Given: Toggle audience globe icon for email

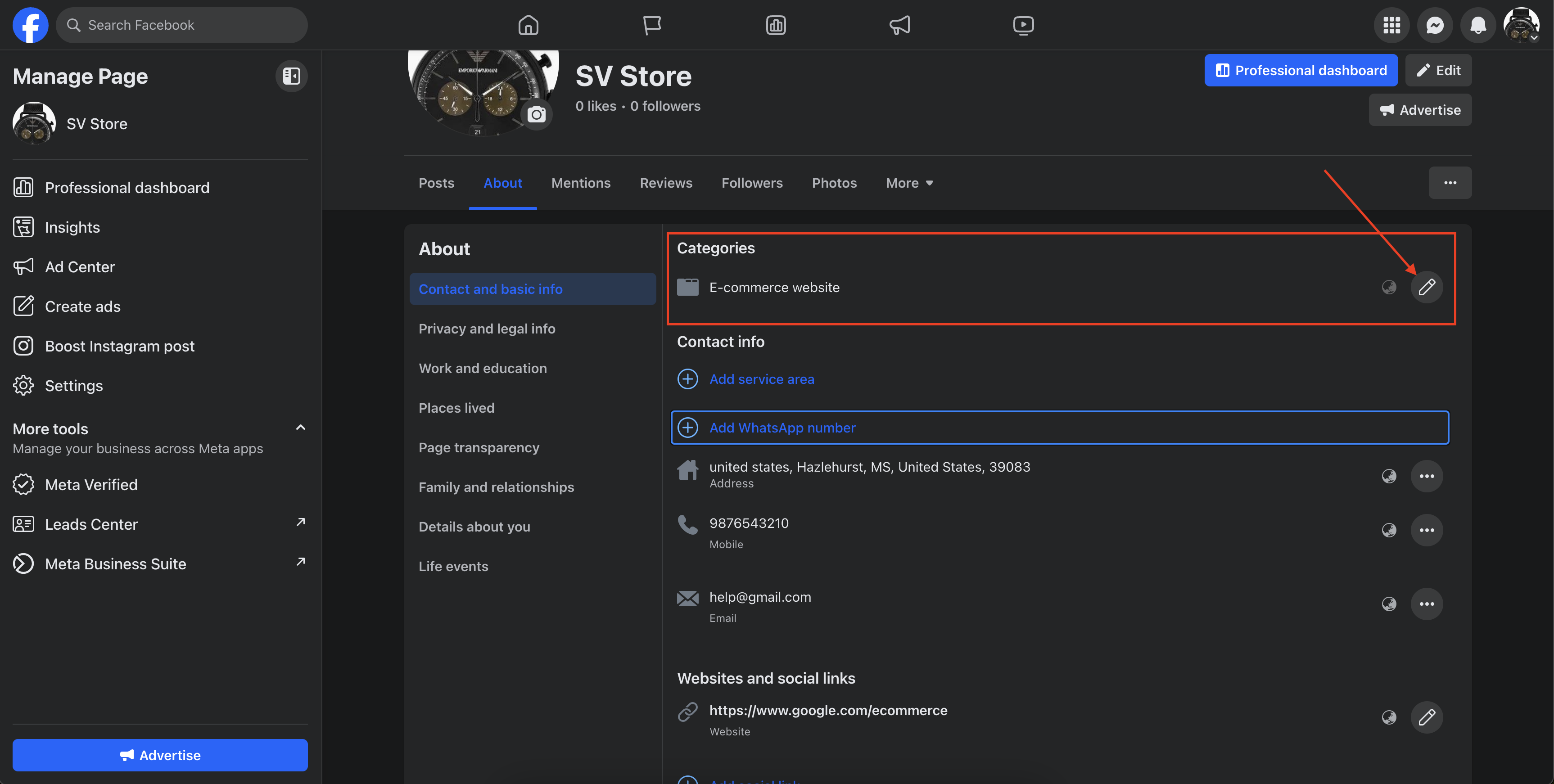Looking at the screenshot, I should [1389, 604].
